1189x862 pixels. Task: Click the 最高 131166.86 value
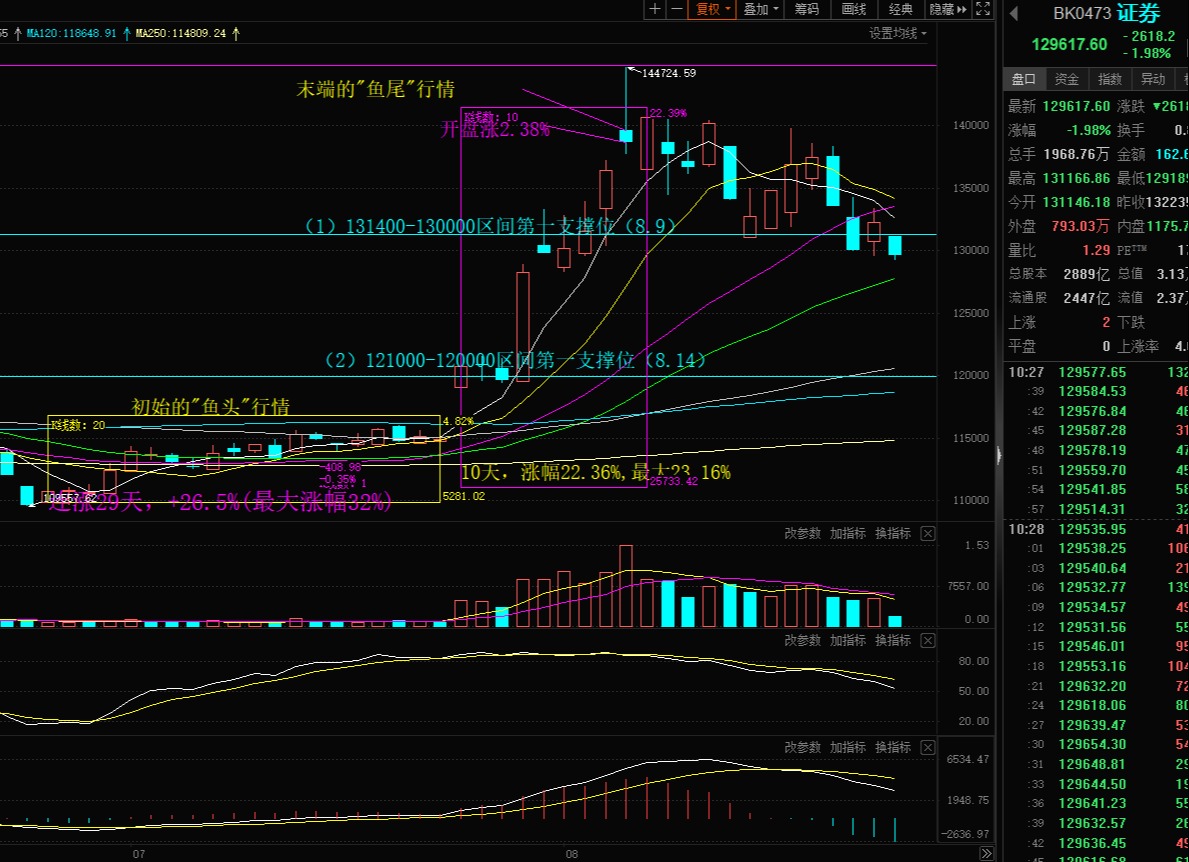[1076, 178]
